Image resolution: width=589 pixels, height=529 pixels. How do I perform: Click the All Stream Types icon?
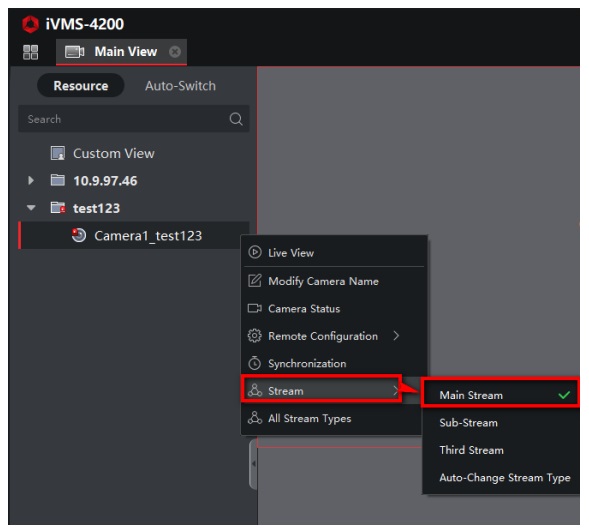tap(255, 418)
